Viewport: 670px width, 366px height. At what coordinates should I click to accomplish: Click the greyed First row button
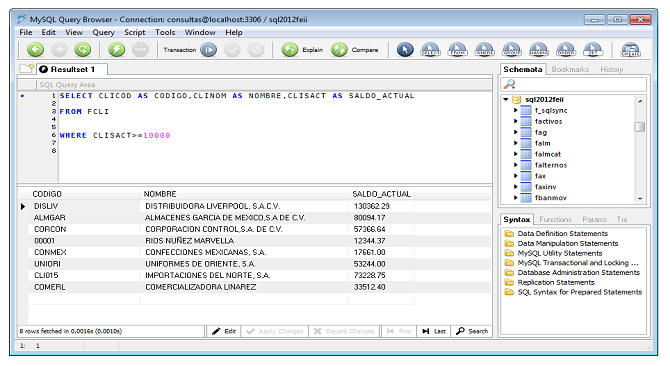point(399,331)
